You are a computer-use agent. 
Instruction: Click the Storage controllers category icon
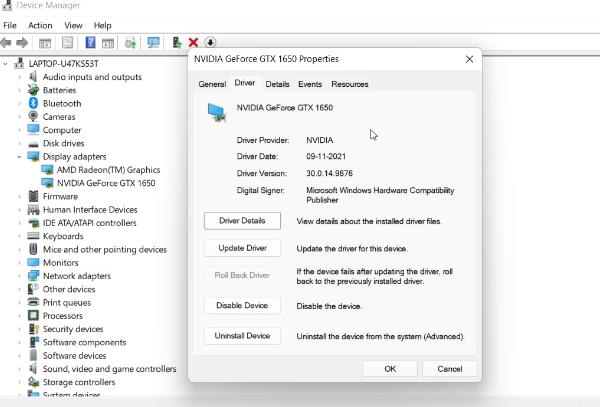(x=34, y=382)
